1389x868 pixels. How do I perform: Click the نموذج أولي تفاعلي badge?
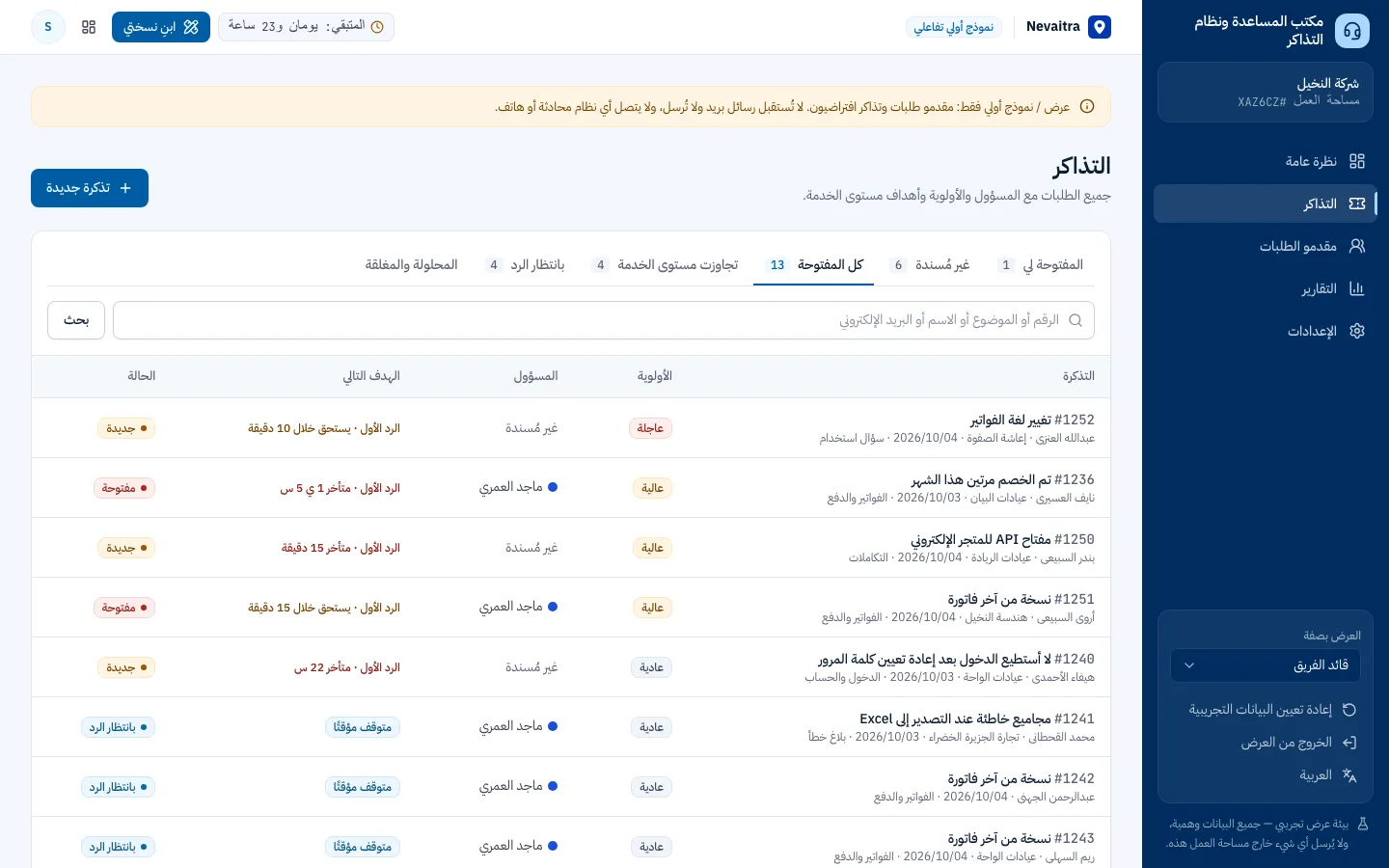pos(954,27)
